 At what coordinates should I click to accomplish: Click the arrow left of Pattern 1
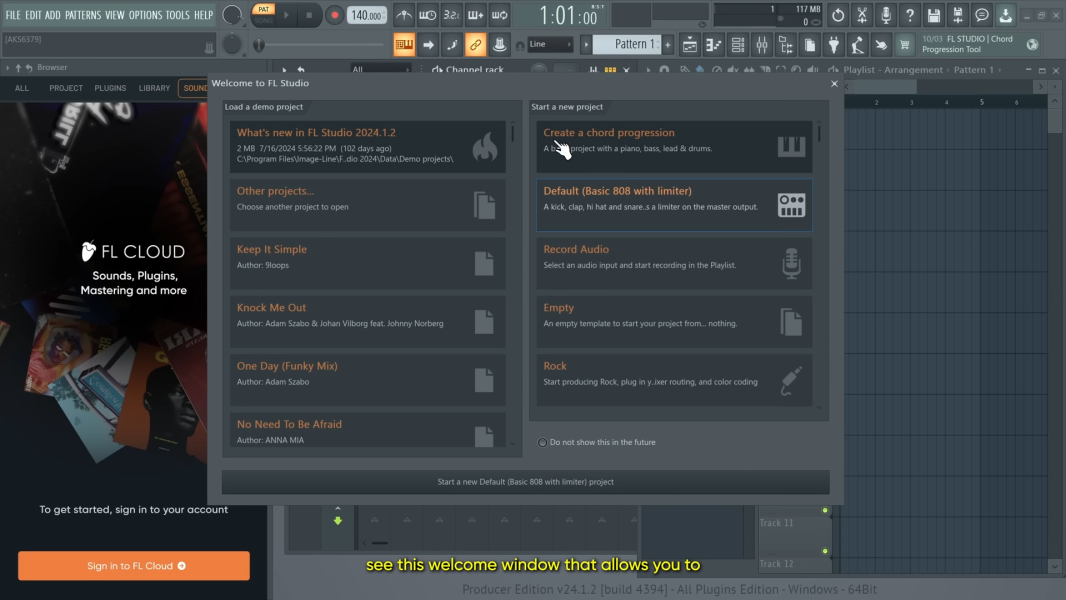pyautogui.click(x=586, y=45)
